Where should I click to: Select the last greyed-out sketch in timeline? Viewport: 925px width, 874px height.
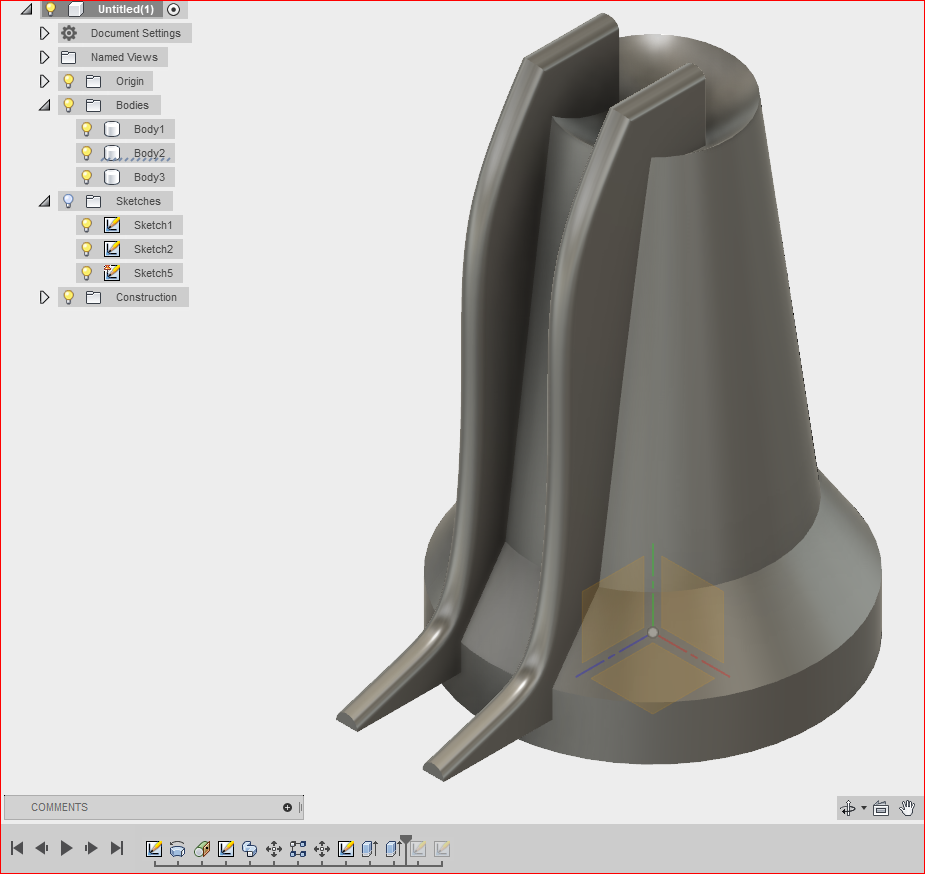(442, 849)
